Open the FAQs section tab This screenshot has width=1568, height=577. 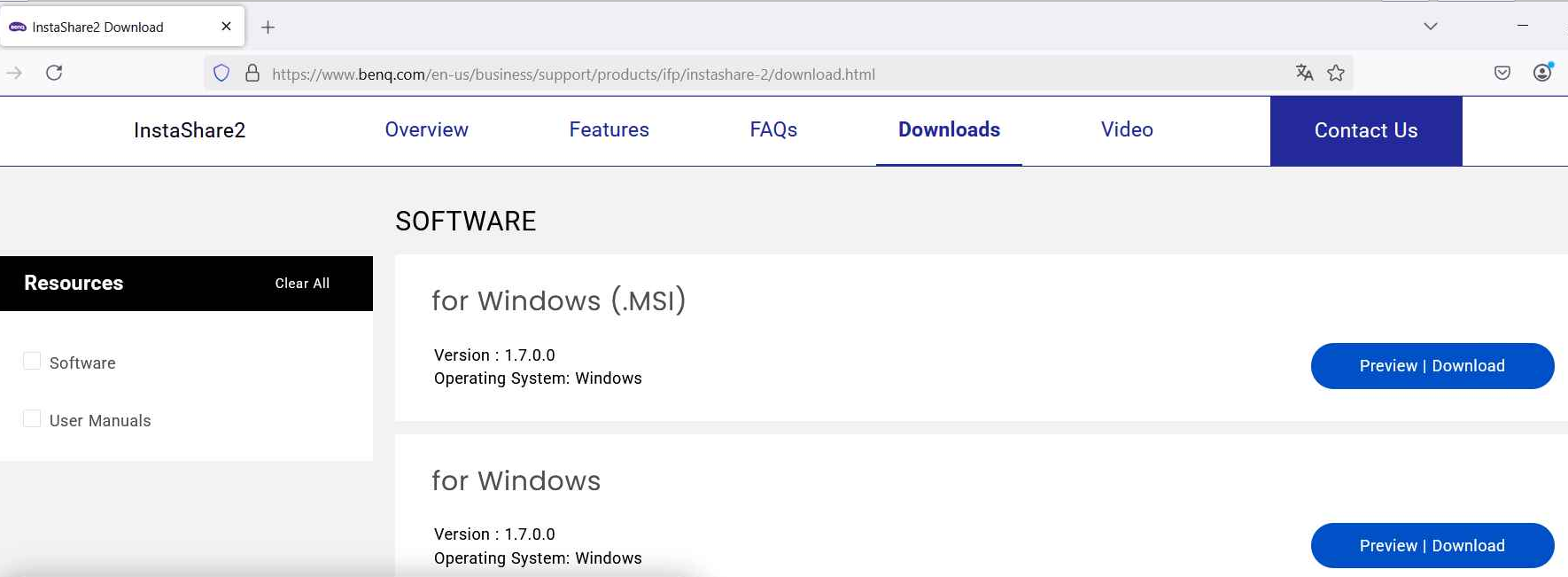773,129
